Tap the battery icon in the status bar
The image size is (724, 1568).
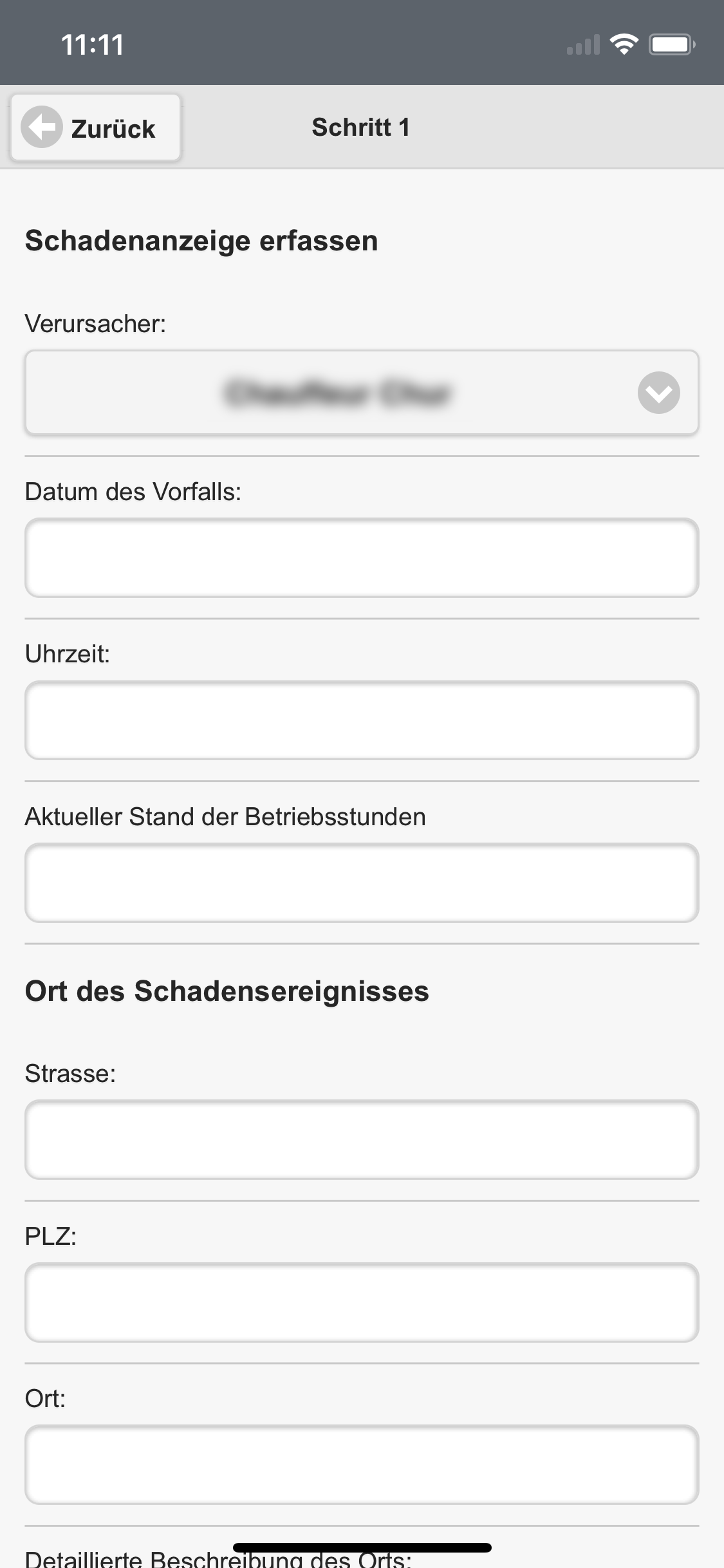pyautogui.click(x=671, y=44)
